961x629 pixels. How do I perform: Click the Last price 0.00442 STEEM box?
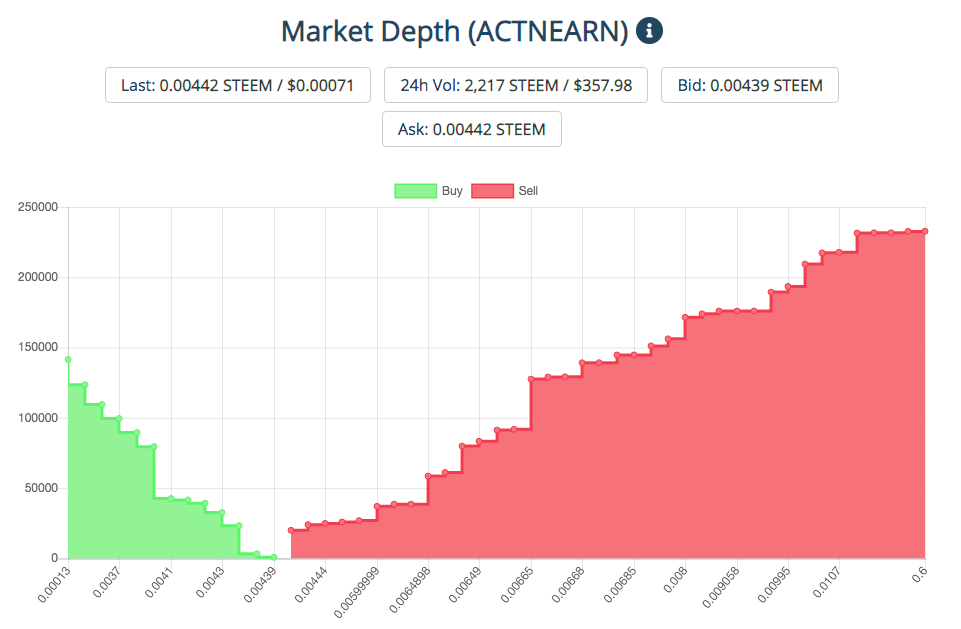238,85
